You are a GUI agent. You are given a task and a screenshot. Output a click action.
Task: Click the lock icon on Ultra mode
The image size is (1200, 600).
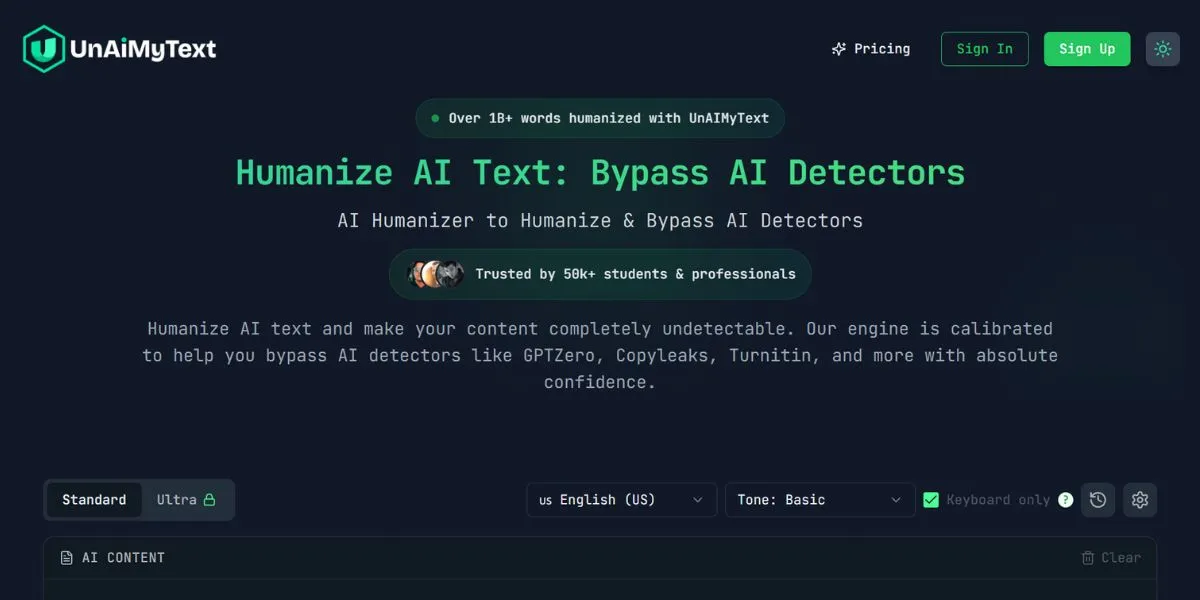208,499
